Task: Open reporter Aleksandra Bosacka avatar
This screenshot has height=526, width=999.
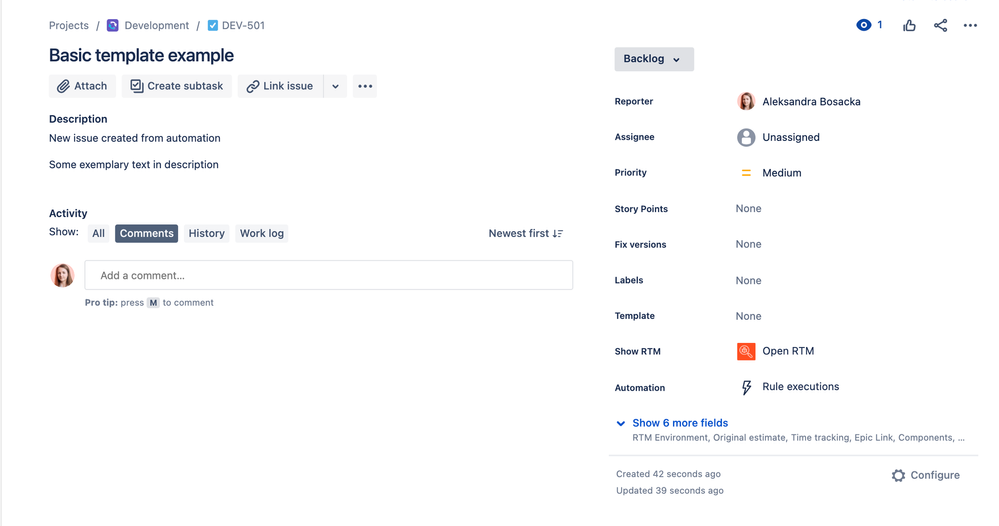Action: click(x=746, y=101)
